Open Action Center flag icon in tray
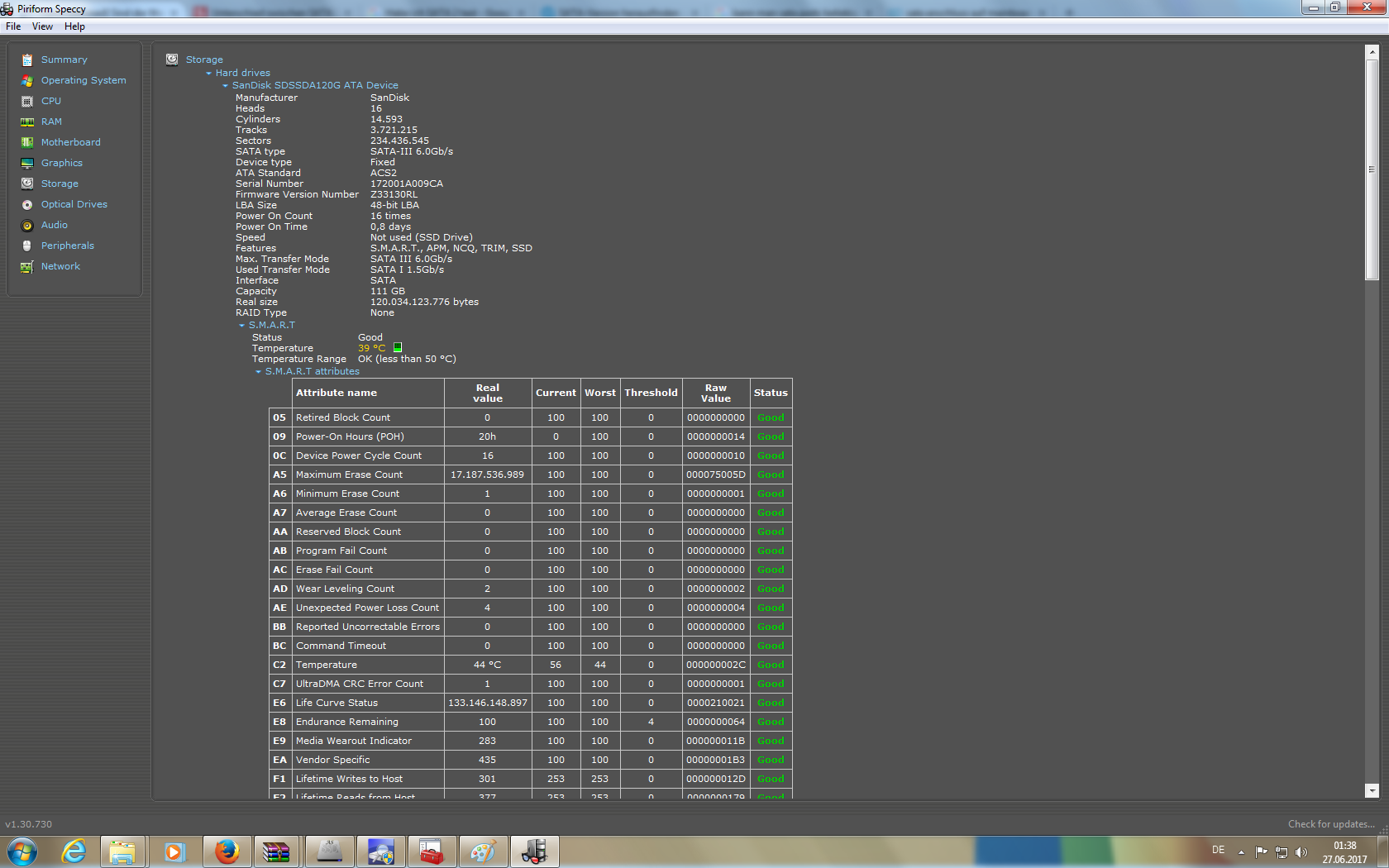Image resolution: width=1389 pixels, height=868 pixels. click(1261, 852)
